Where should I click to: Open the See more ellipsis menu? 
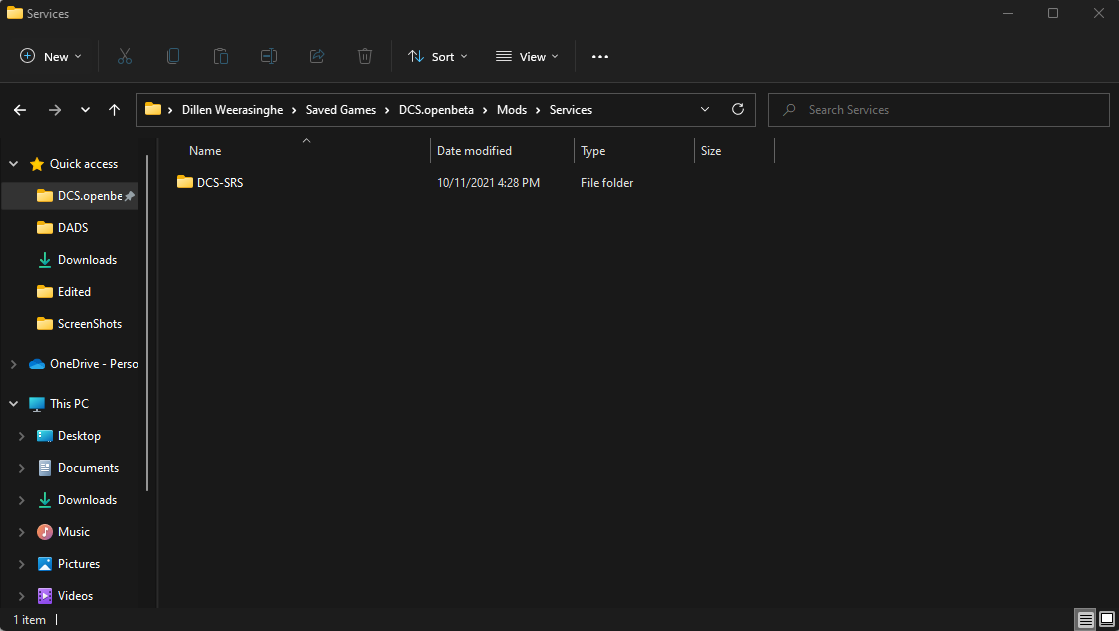pyautogui.click(x=599, y=56)
